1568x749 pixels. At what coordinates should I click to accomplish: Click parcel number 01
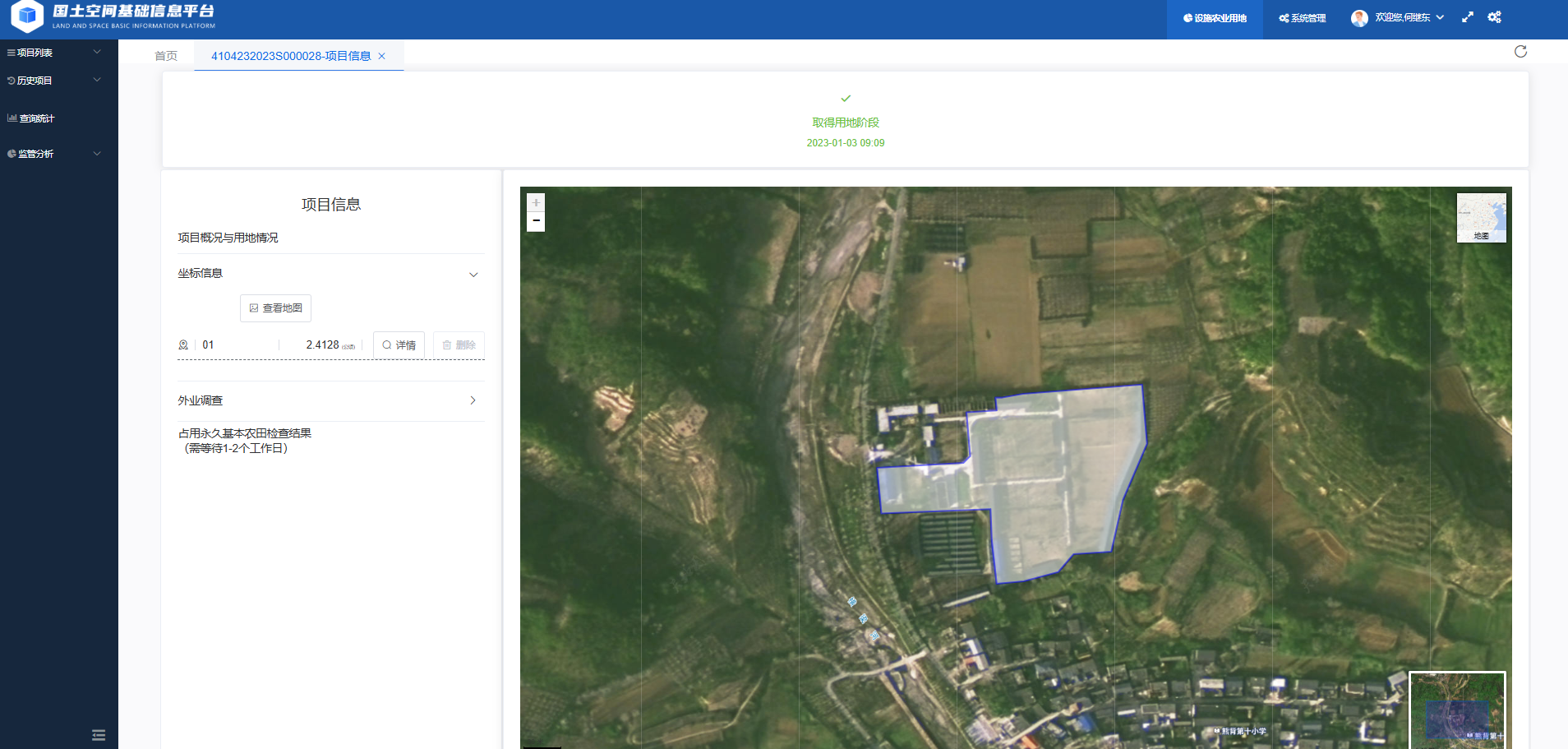pyautogui.click(x=208, y=345)
